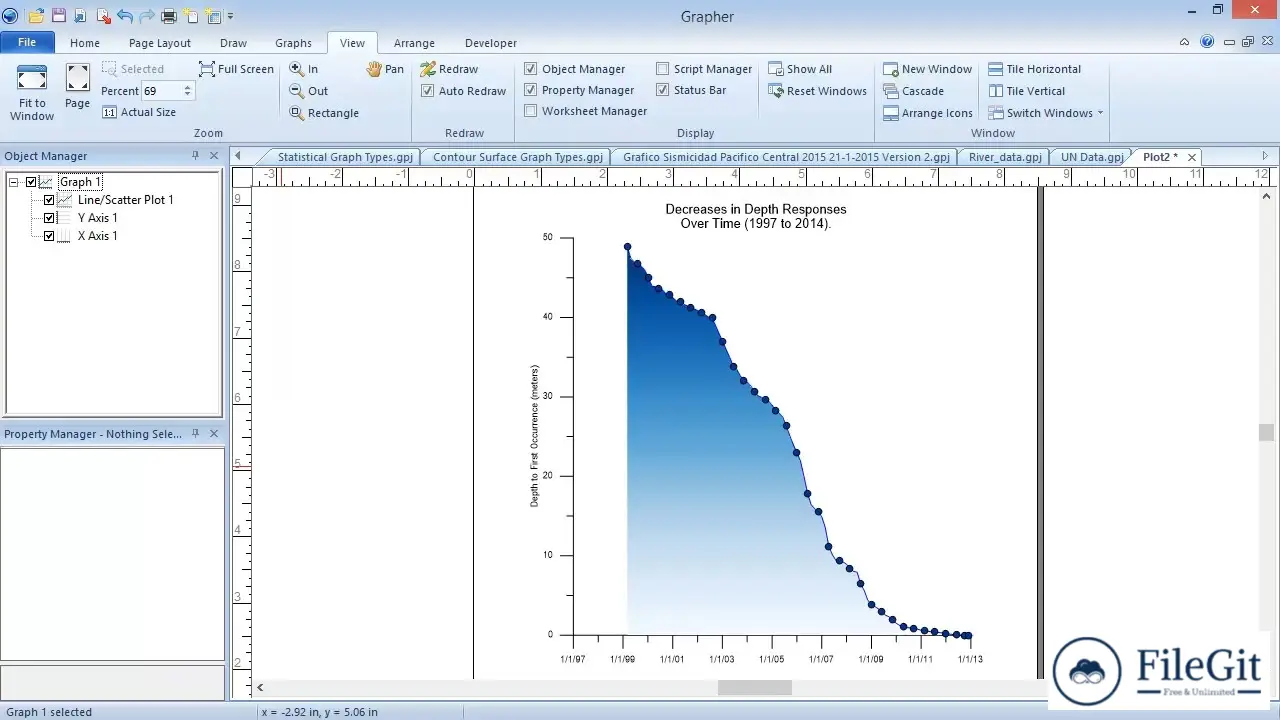Click Reset Windows
The image size is (1280, 720).
pyautogui.click(x=817, y=91)
